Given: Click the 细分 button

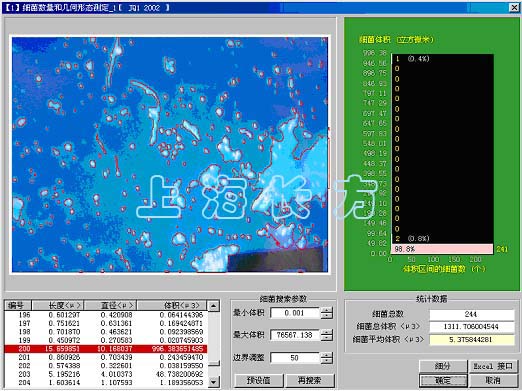Looking at the screenshot, I should point(443,366).
